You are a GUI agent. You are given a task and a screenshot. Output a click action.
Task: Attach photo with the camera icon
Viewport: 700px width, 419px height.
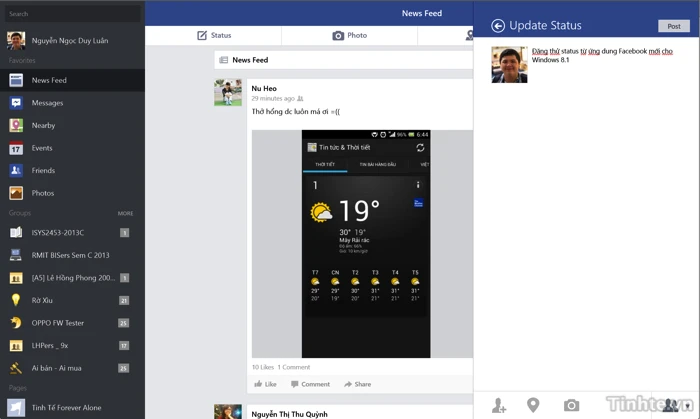pos(571,405)
